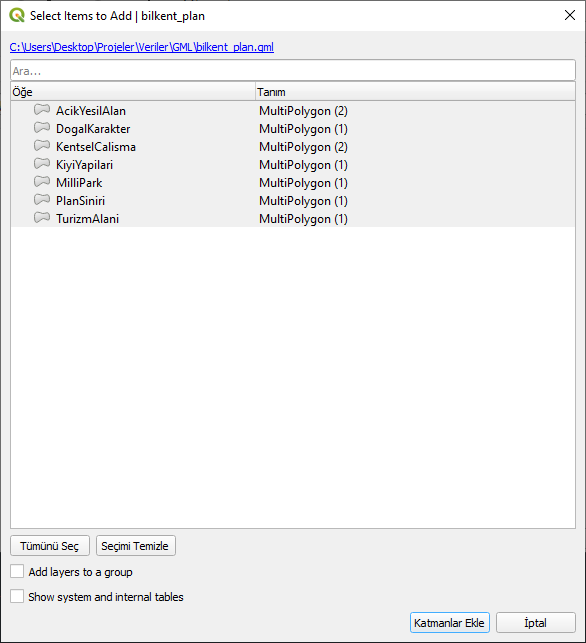
Task: Click the polygon icon beside MilliPark
Action: 42,182
